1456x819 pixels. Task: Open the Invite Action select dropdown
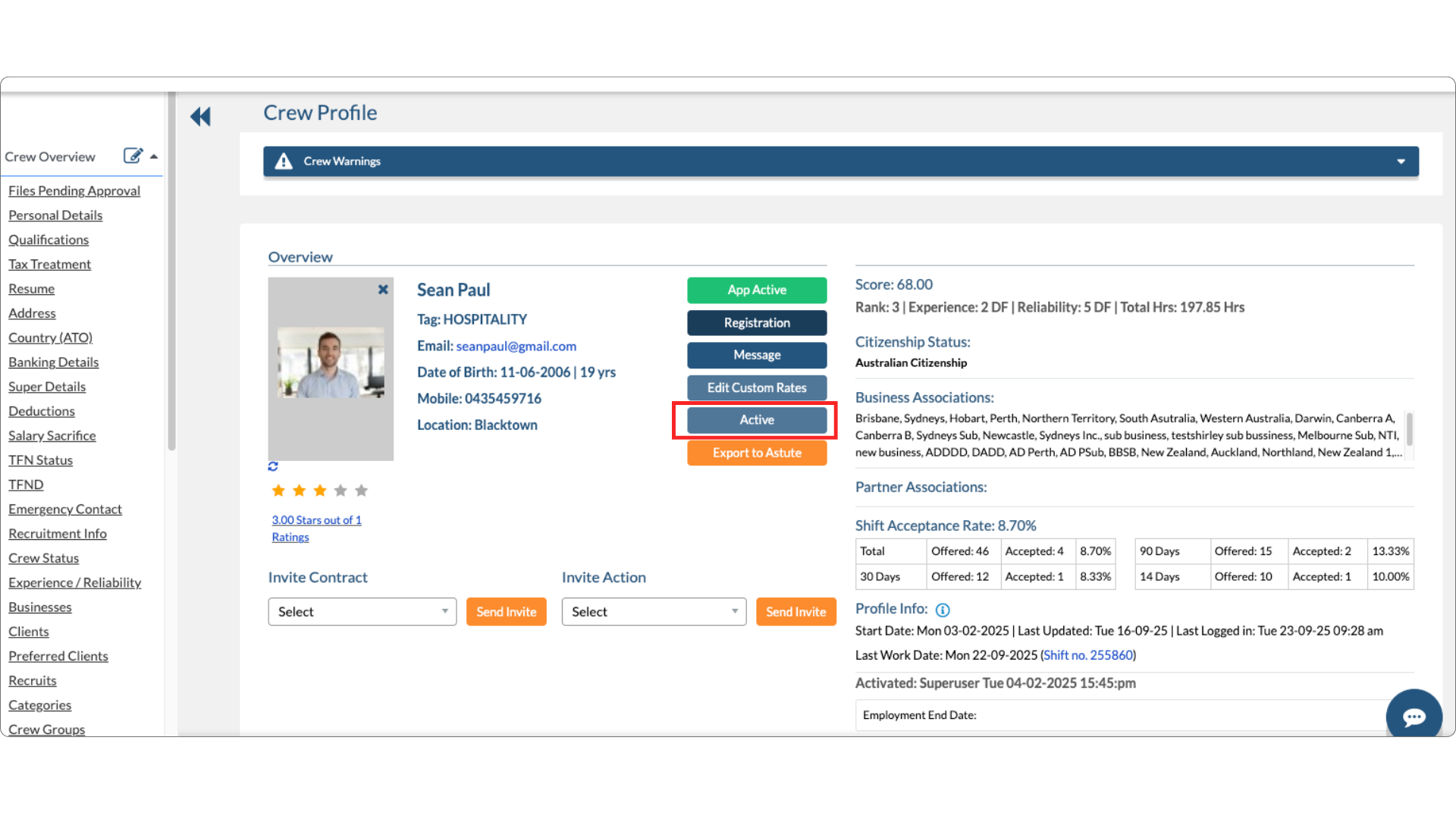(x=654, y=612)
